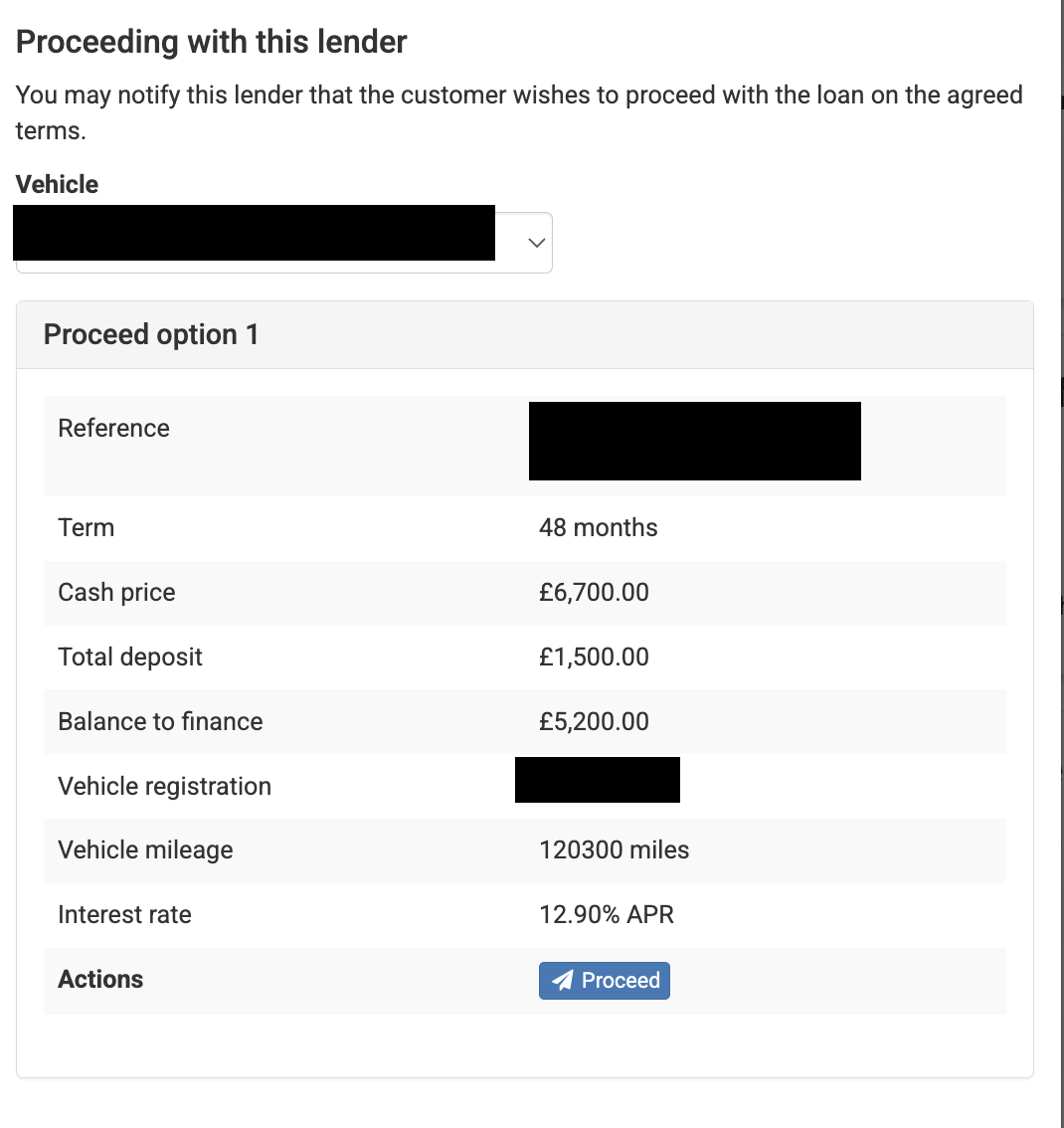The height and width of the screenshot is (1128, 1064).
Task: Click the Vehicle registration field
Action: [597, 779]
